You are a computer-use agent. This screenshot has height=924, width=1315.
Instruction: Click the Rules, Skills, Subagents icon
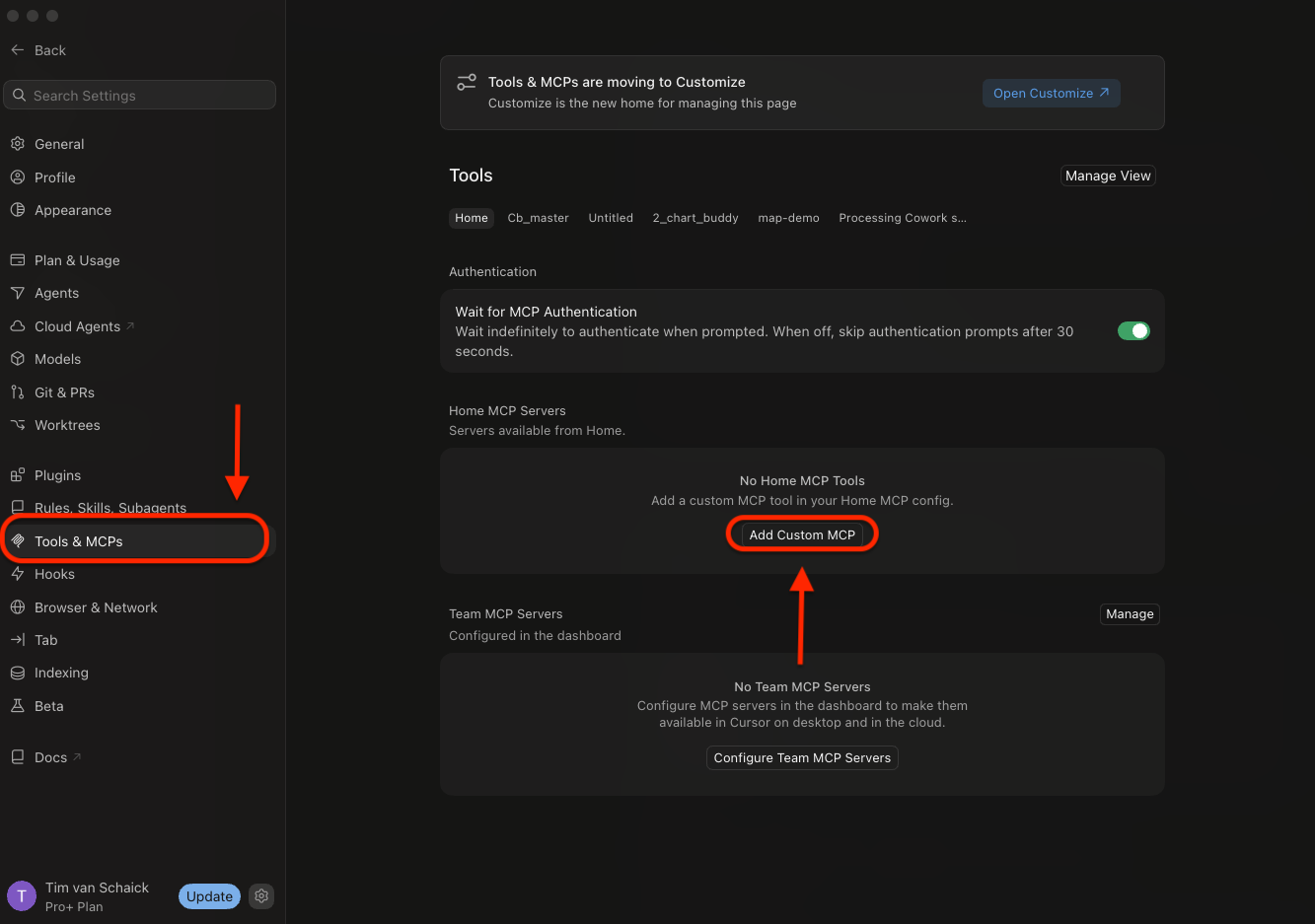(x=18, y=508)
